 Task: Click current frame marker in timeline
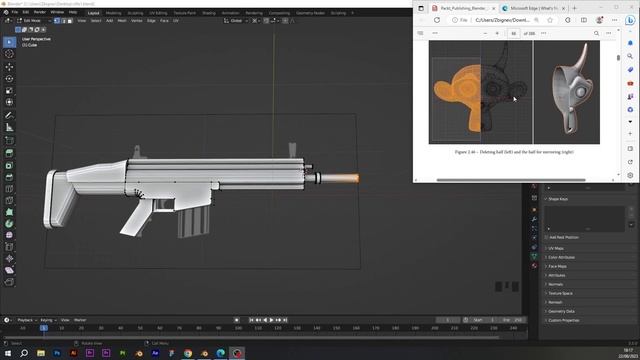pos(44,328)
